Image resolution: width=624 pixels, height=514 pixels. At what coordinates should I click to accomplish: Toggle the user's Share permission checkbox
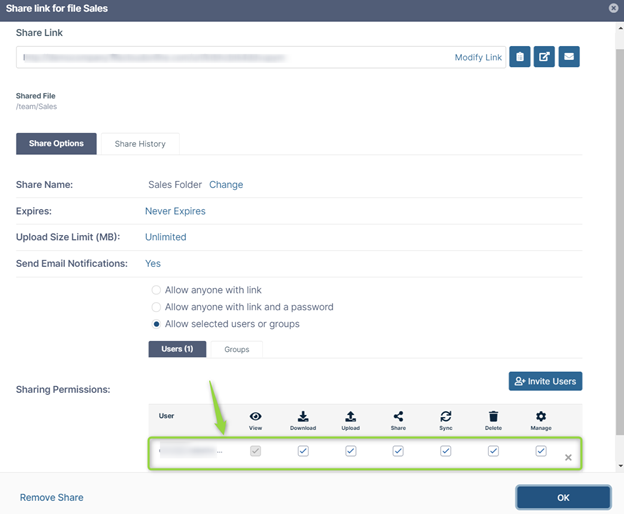(x=398, y=451)
